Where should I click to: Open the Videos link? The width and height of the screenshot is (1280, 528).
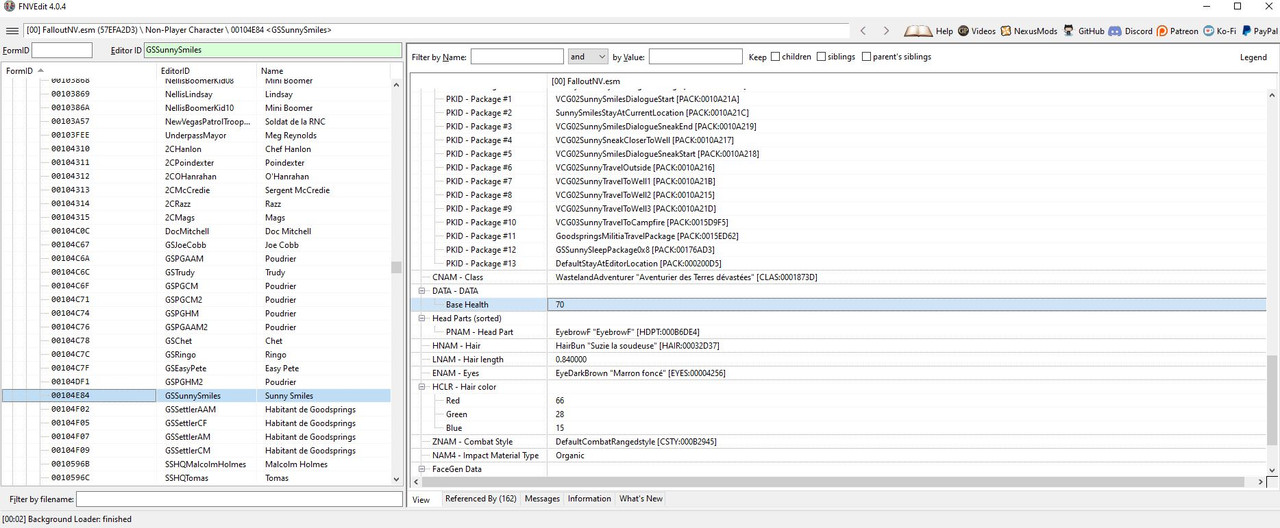[976, 31]
